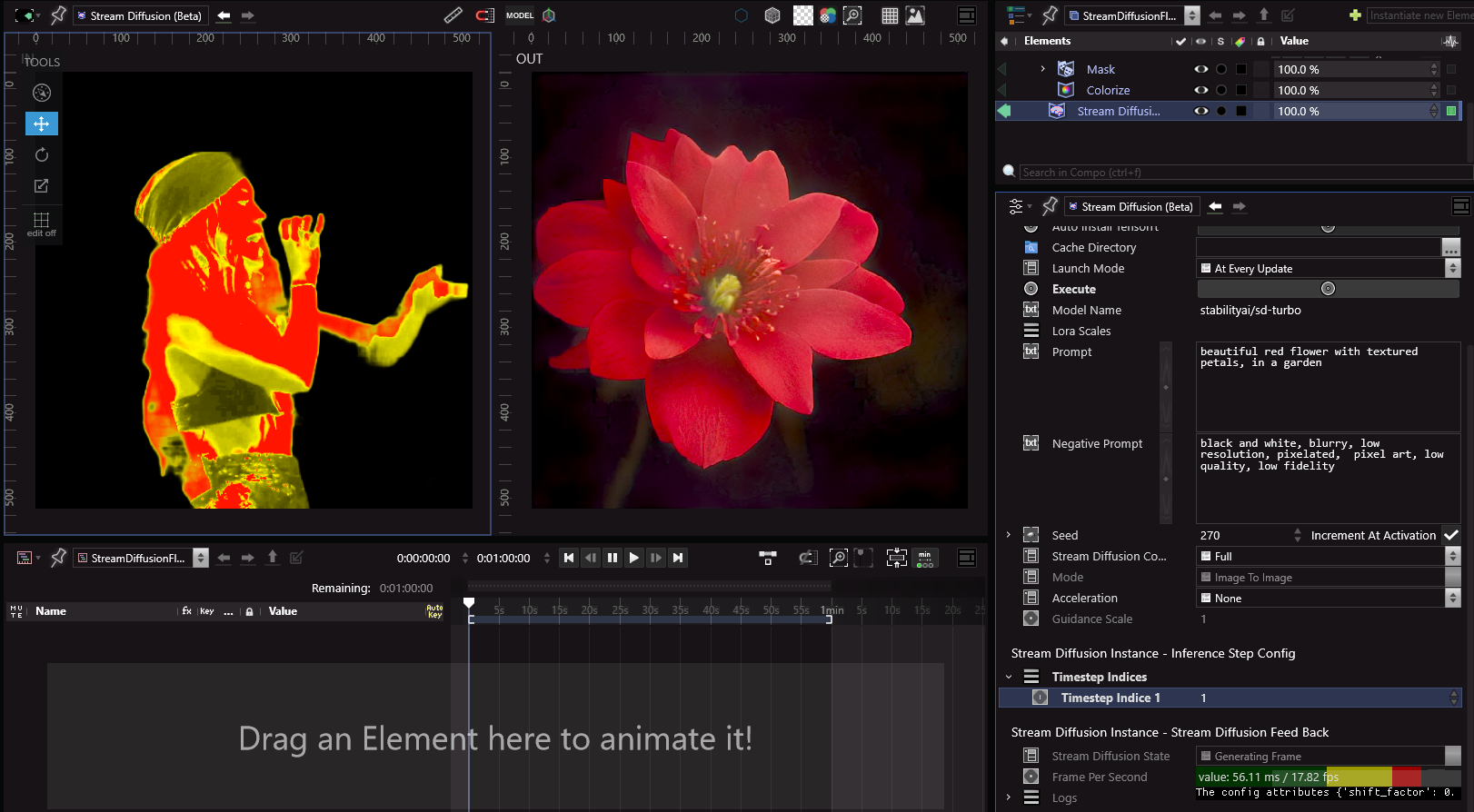The image size is (1474, 812).
Task: Go back in viewport history arrow
Action: (224, 15)
